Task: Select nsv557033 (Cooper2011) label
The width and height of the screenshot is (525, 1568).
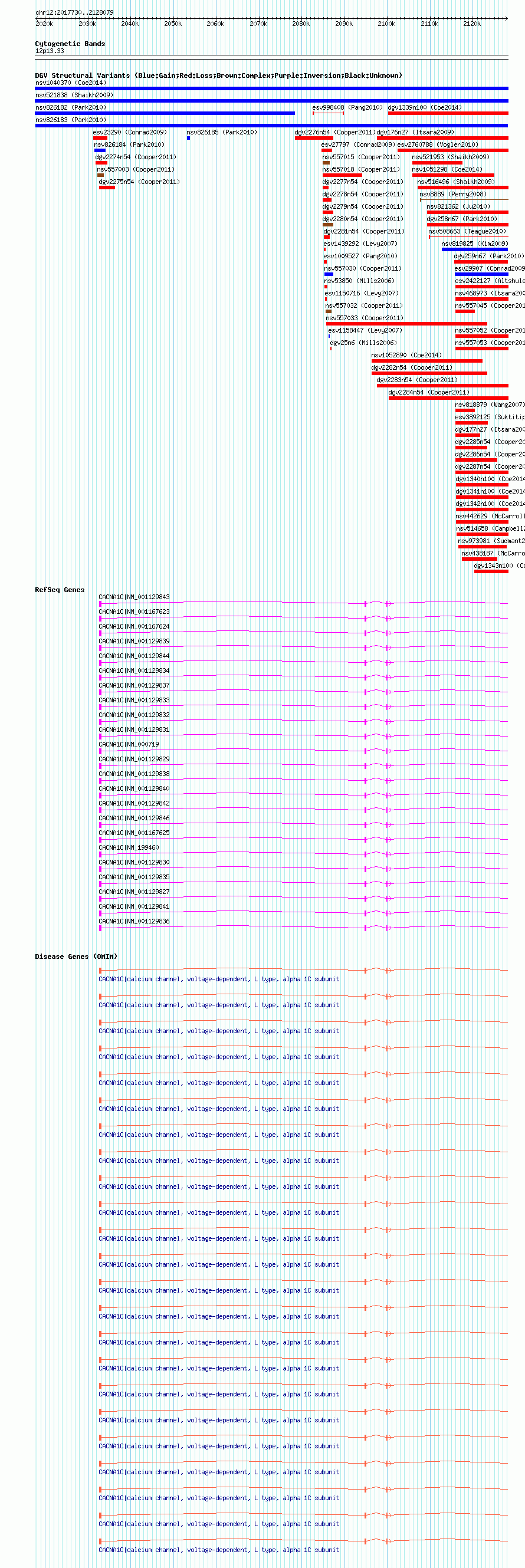Action: 365,318
